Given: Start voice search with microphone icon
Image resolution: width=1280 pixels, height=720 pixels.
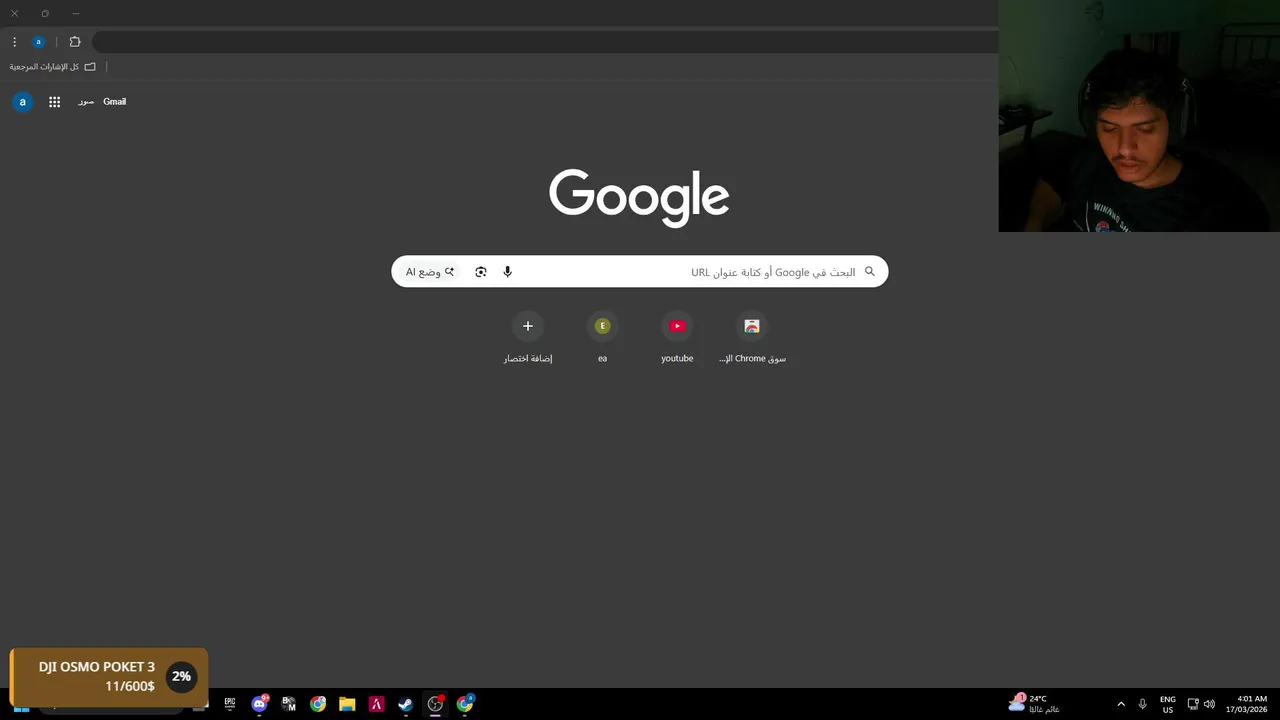Looking at the screenshot, I should click(x=507, y=272).
